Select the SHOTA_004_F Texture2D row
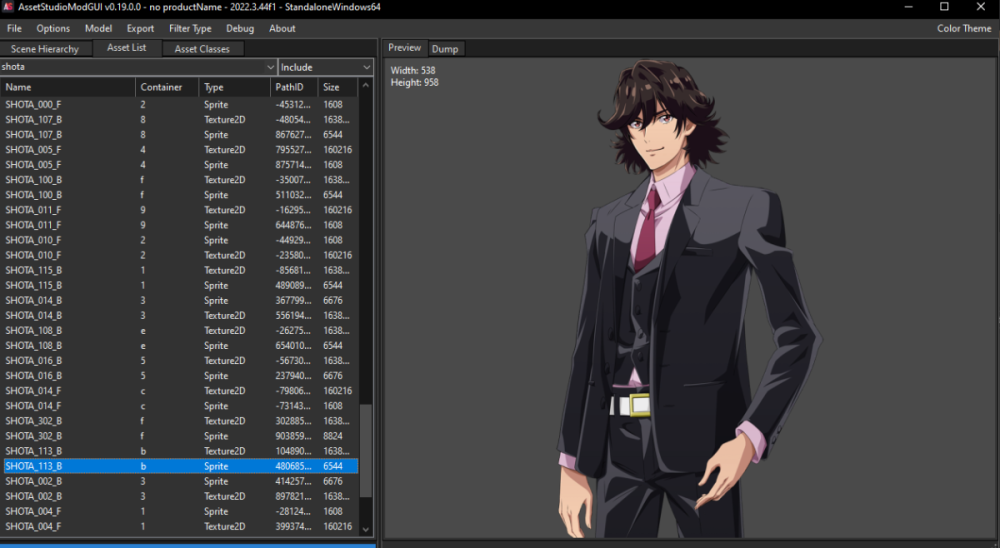Image resolution: width=1000 pixels, height=548 pixels. pyautogui.click(x=180, y=526)
